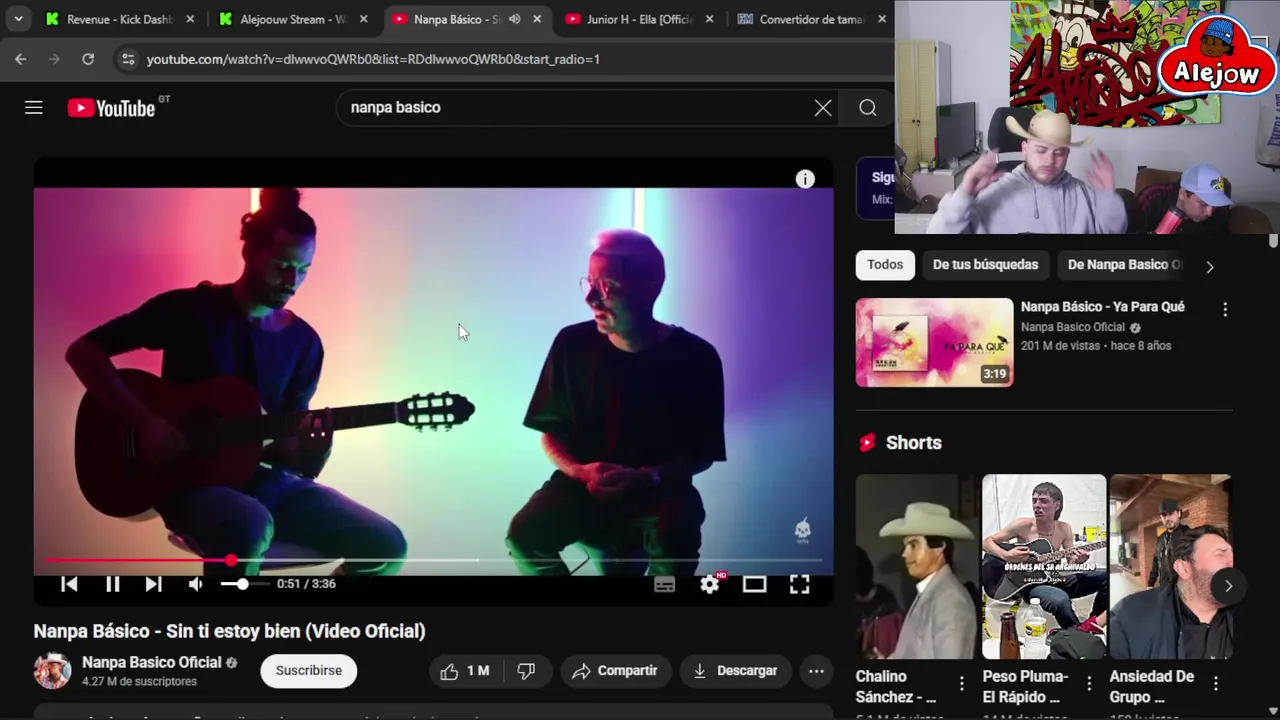Show next shorts with right arrow
Image resolution: width=1280 pixels, height=720 pixels.
point(1229,586)
